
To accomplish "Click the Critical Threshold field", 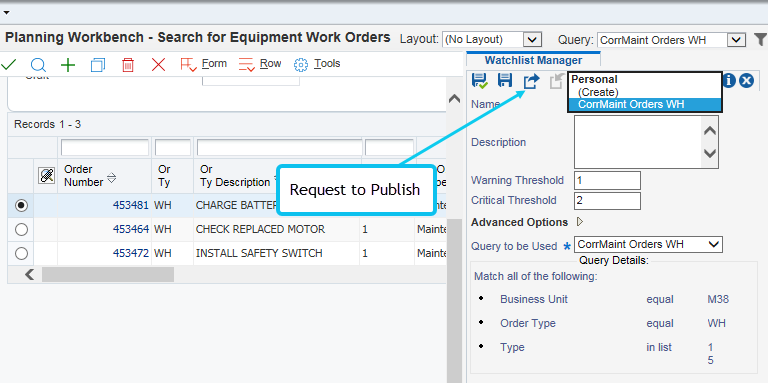I will click(607, 200).
